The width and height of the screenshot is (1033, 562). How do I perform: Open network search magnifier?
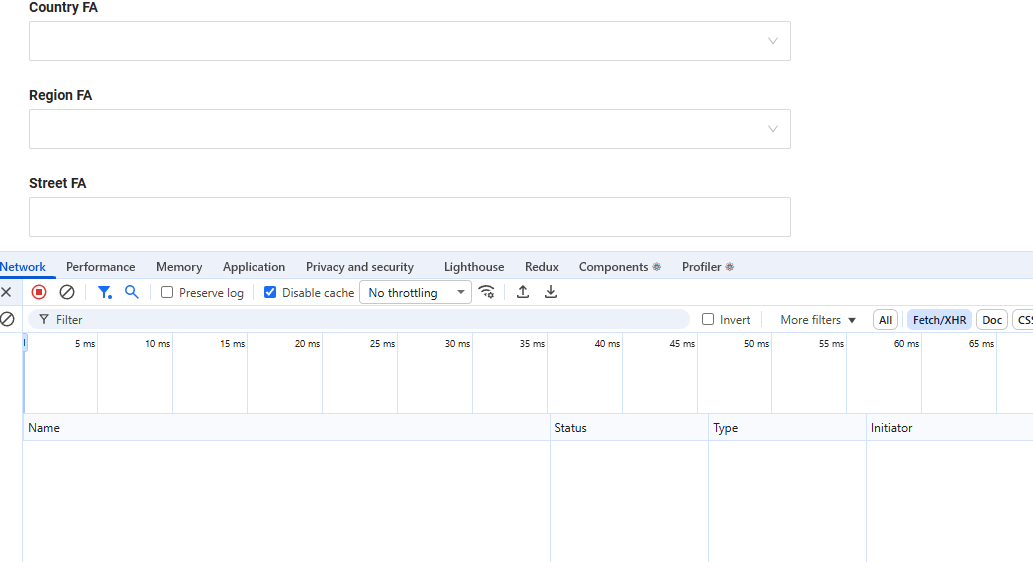point(132,292)
